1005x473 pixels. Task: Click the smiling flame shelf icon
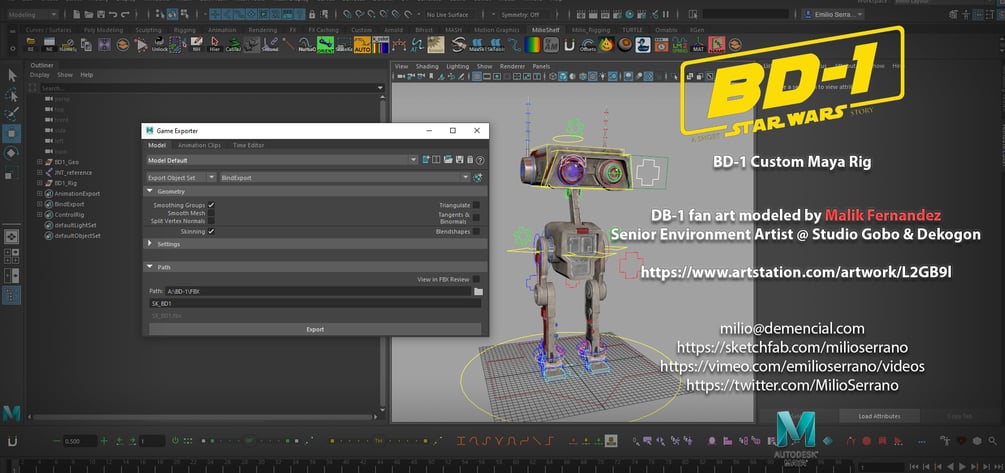[606, 44]
